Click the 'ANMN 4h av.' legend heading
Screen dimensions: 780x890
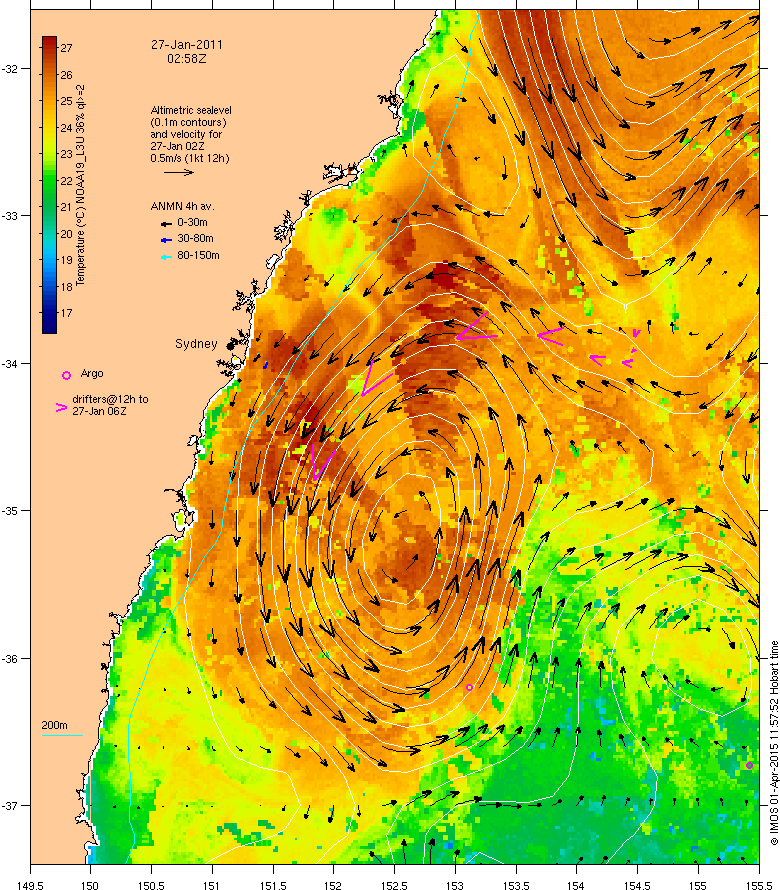pyautogui.click(x=182, y=206)
